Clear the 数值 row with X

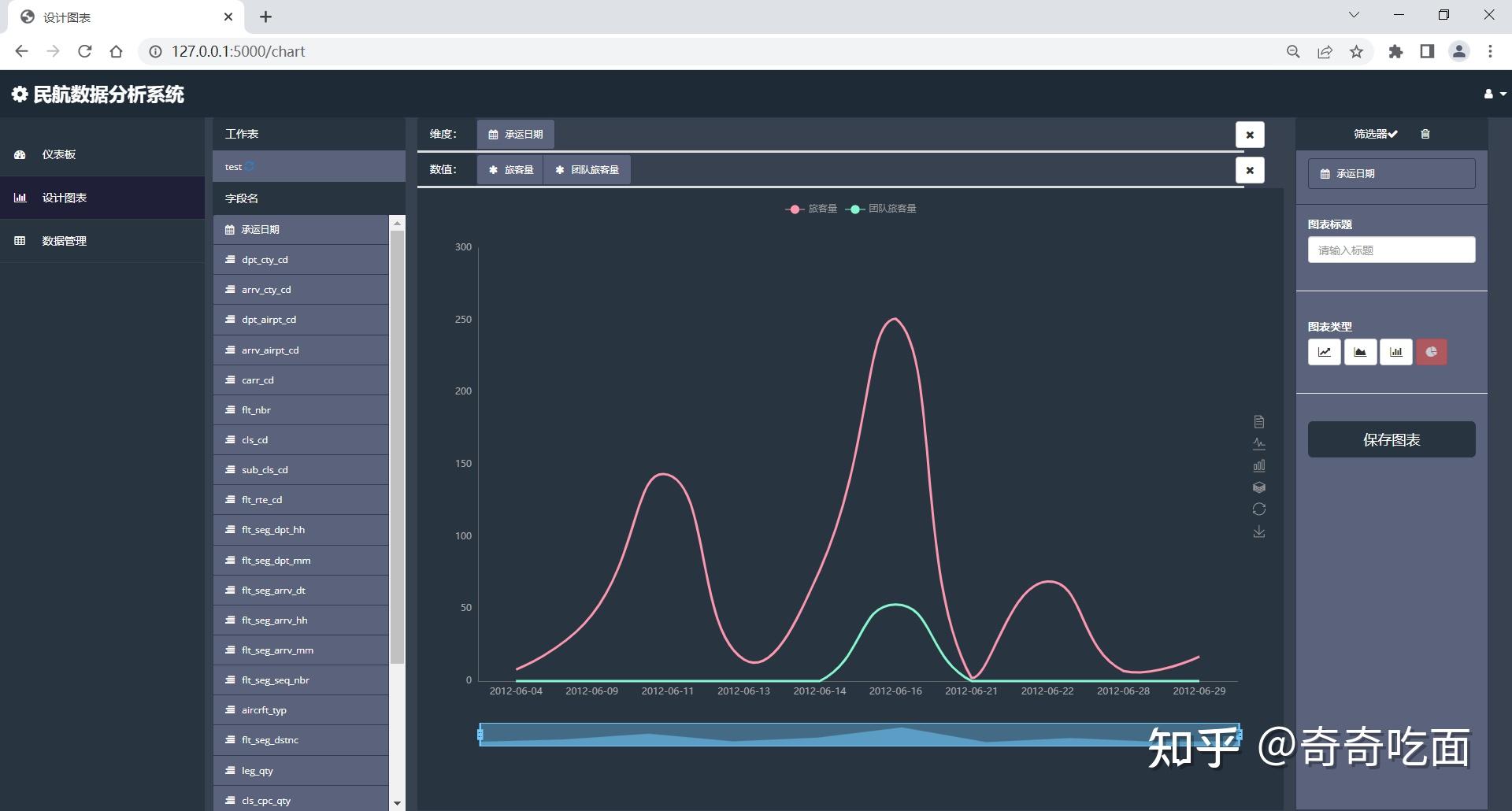point(1250,170)
